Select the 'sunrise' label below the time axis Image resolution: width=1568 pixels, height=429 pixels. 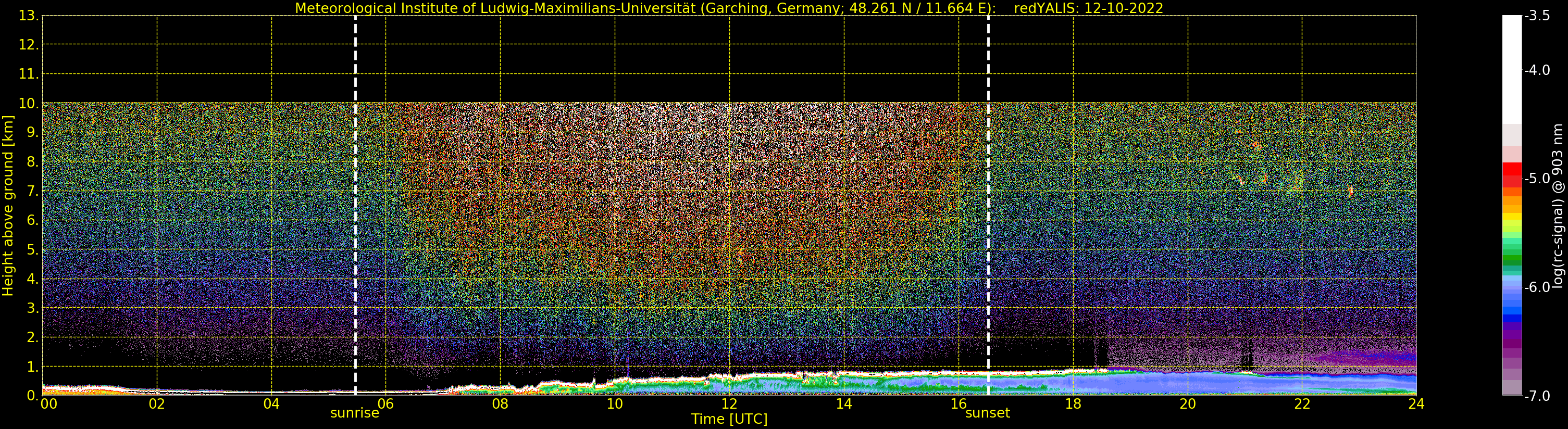click(354, 413)
